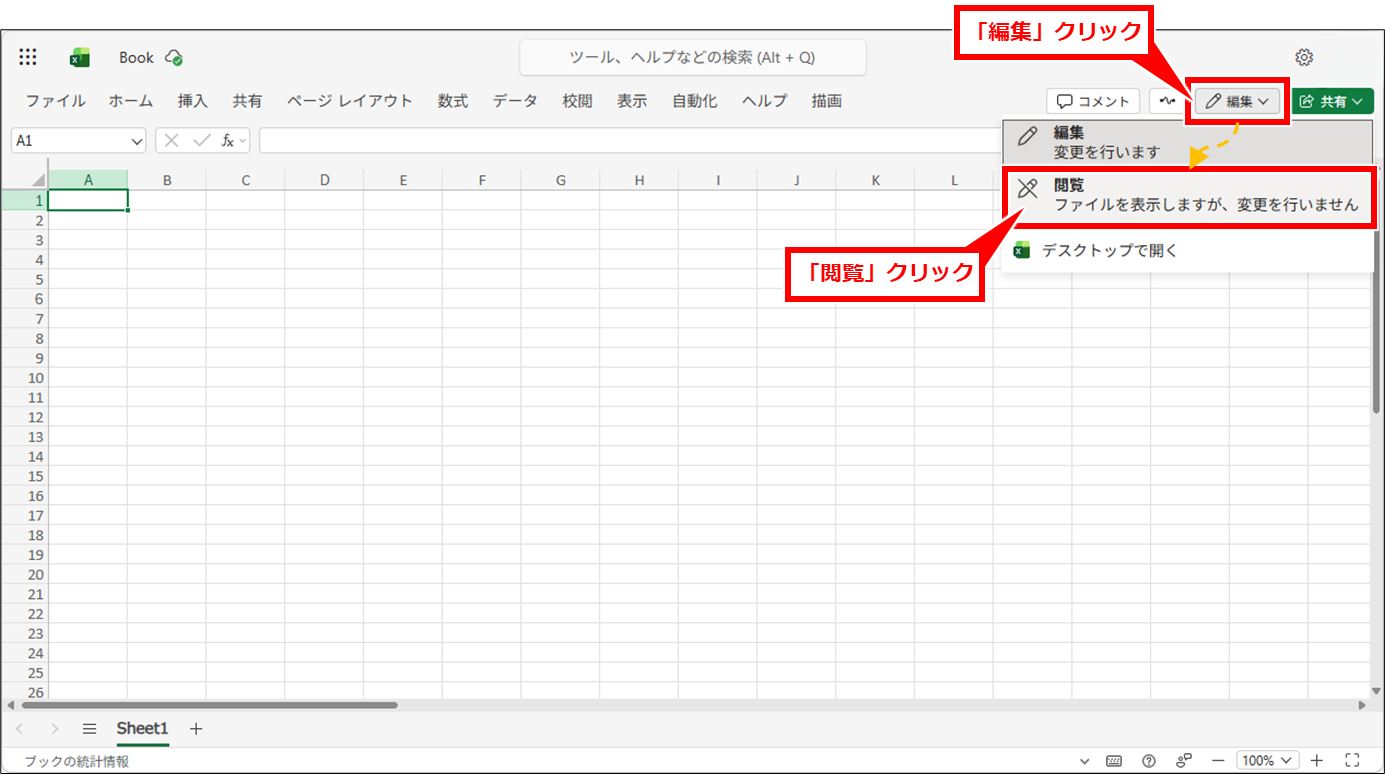
Task: Toggle full screen view icon
Action: click(1352, 761)
